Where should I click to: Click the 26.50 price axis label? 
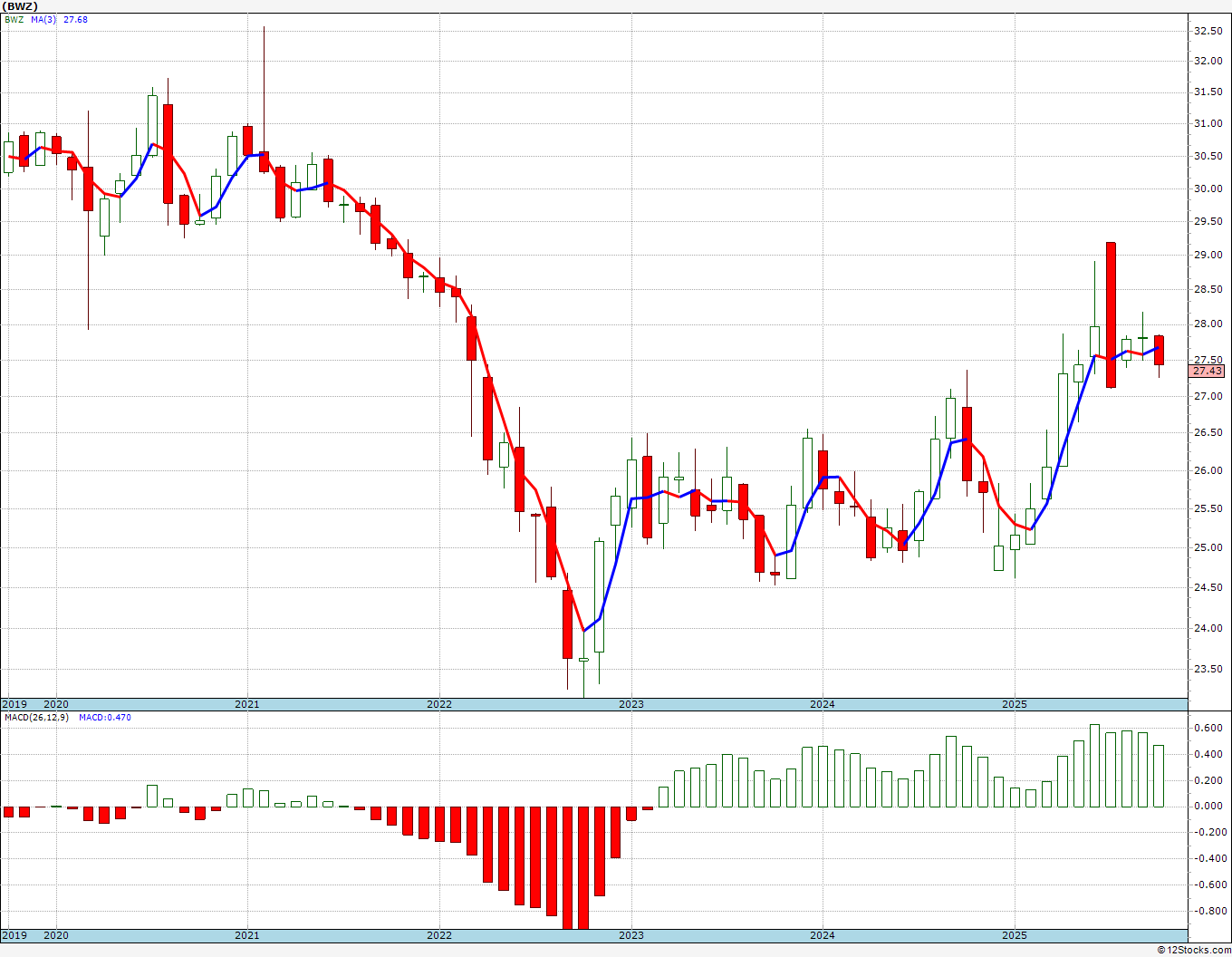coord(1208,433)
